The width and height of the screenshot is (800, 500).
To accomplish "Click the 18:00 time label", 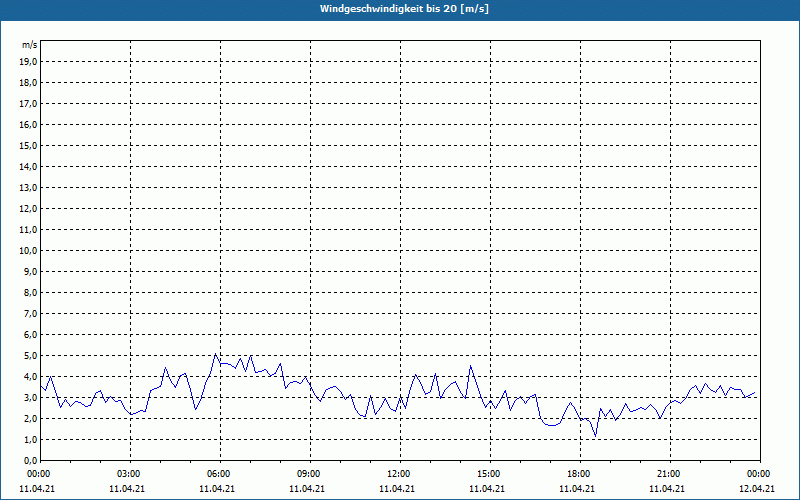I will point(580,474).
